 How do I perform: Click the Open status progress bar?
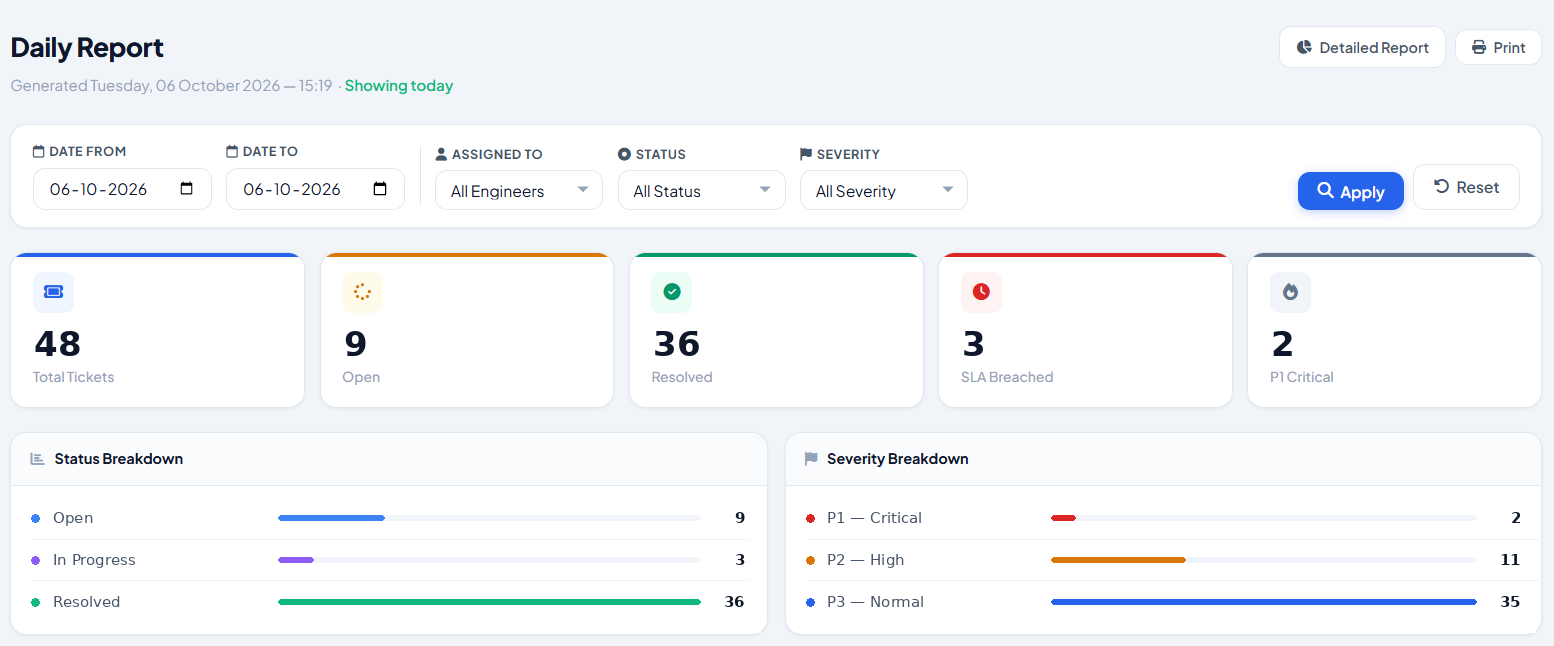click(x=489, y=518)
